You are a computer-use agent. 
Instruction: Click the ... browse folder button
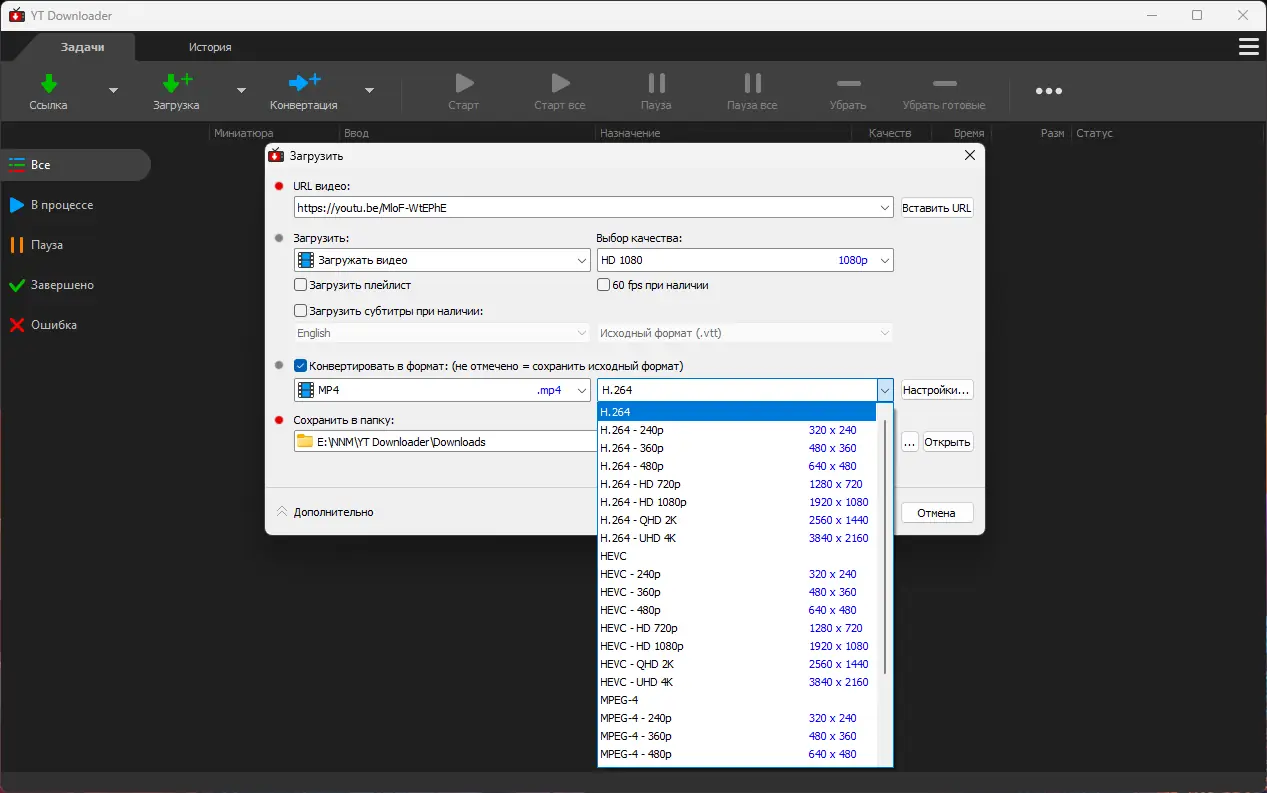(910, 442)
